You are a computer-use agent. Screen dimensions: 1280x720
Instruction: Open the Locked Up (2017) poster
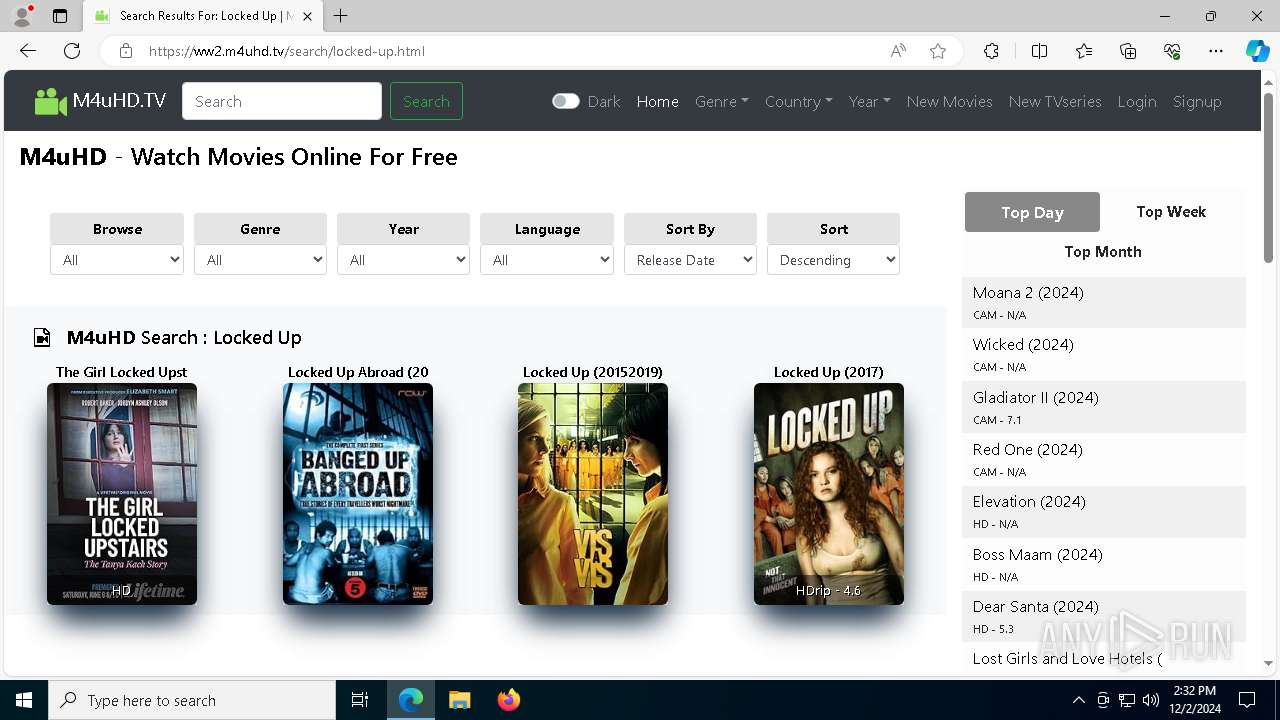[x=829, y=494]
